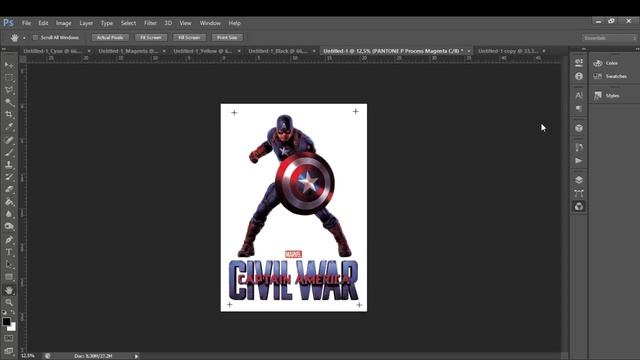Click the Fill Screen button
This screenshot has width=640, height=360.
tap(189, 38)
